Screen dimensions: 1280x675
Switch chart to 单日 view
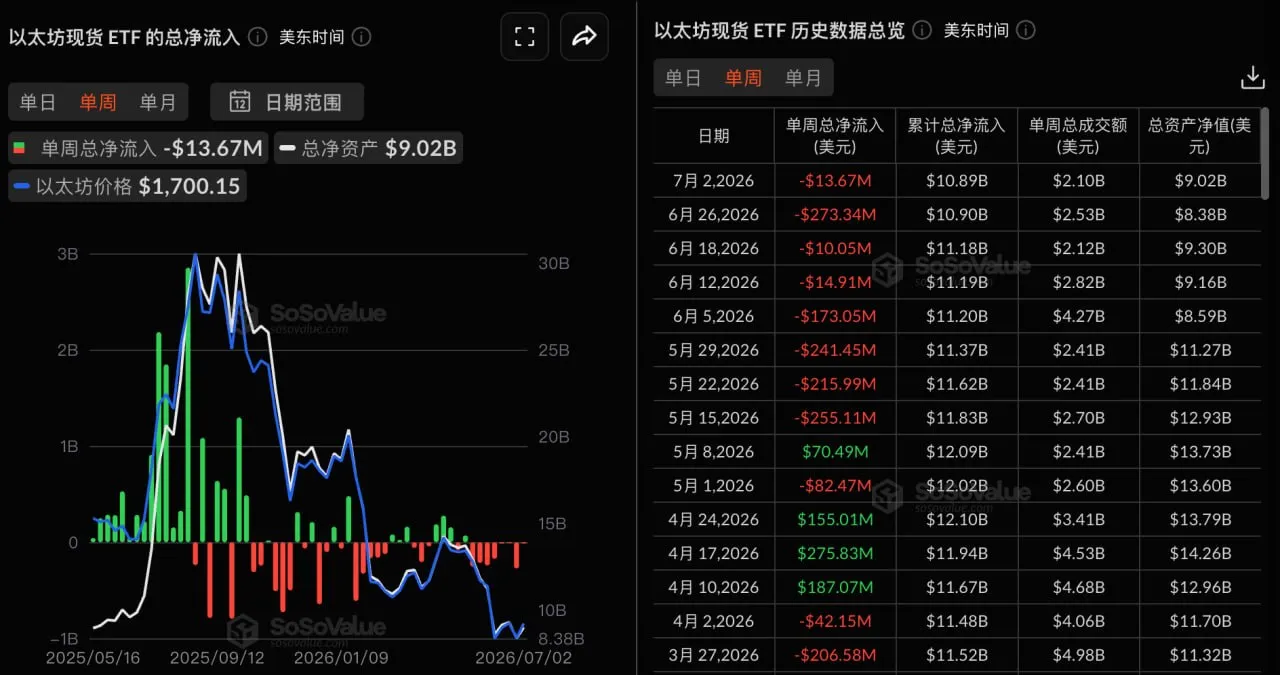38,102
